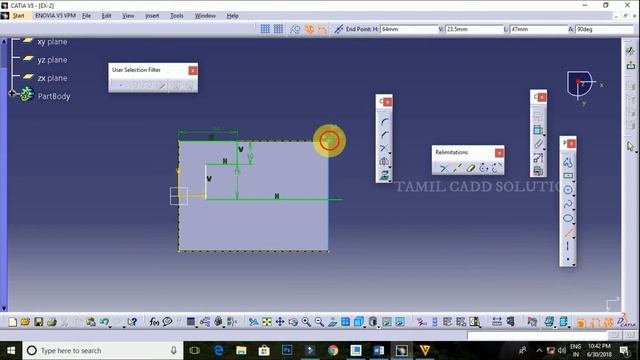Click the Zoom Out icon
Screen dimensions: 640x360
click(319, 322)
